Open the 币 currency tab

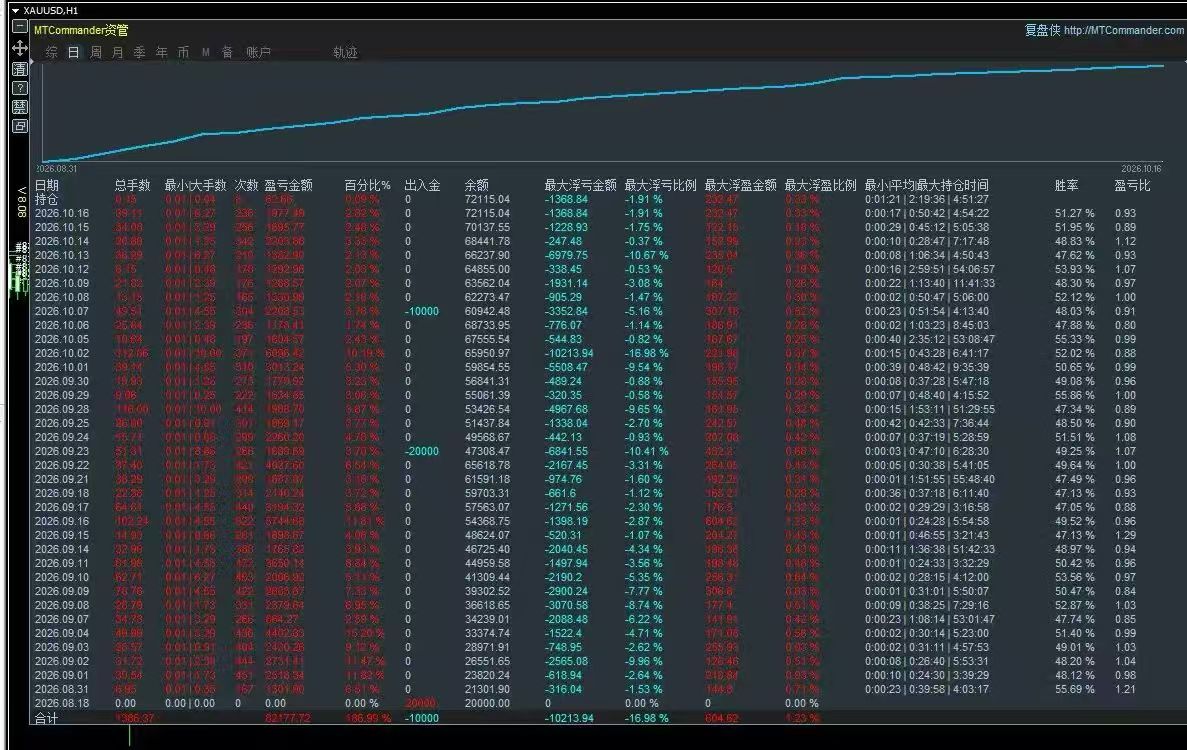(x=183, y=52)
